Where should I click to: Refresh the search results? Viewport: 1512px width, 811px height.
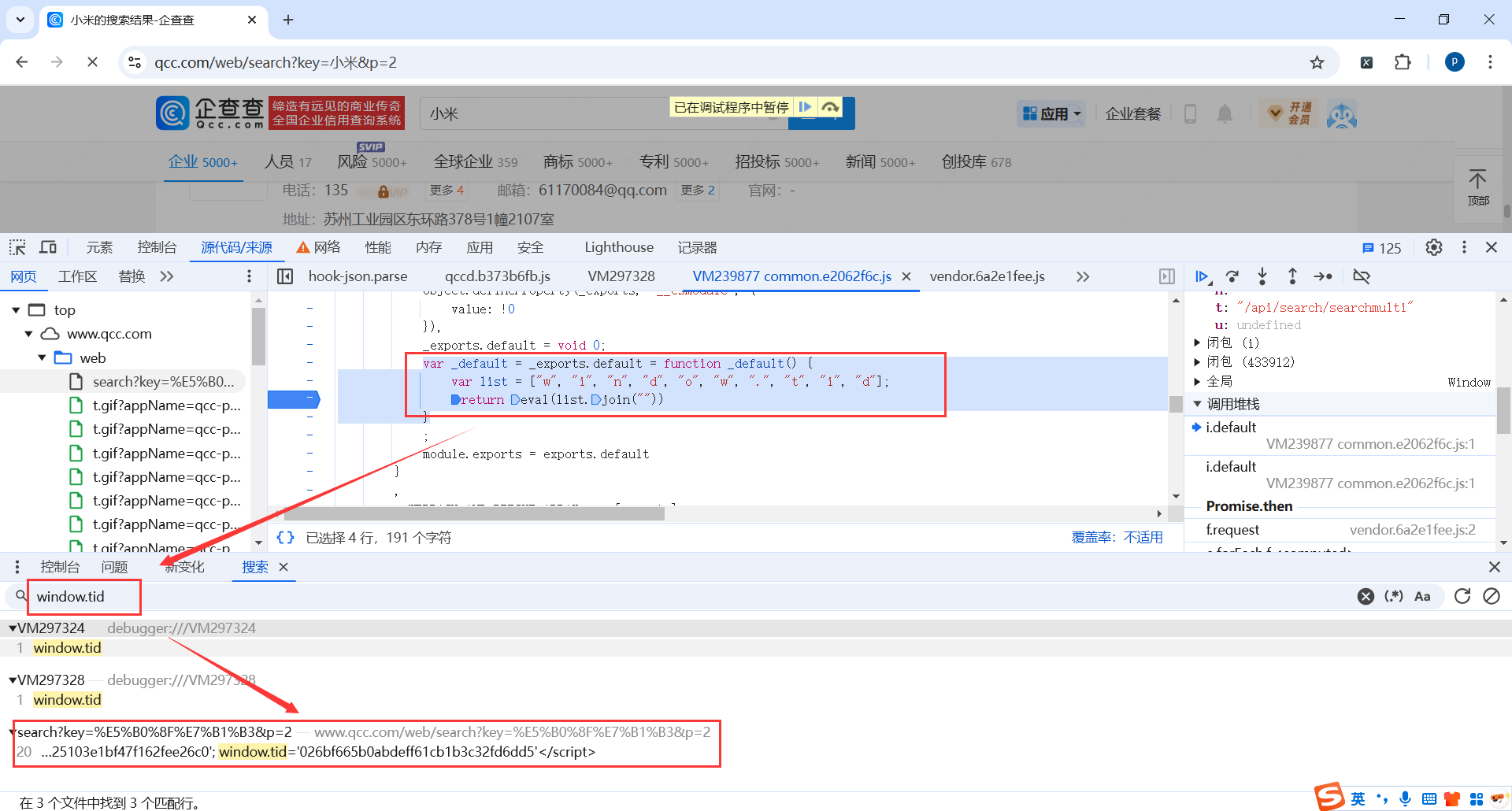pyautogui.click(x=1462, y=596)
